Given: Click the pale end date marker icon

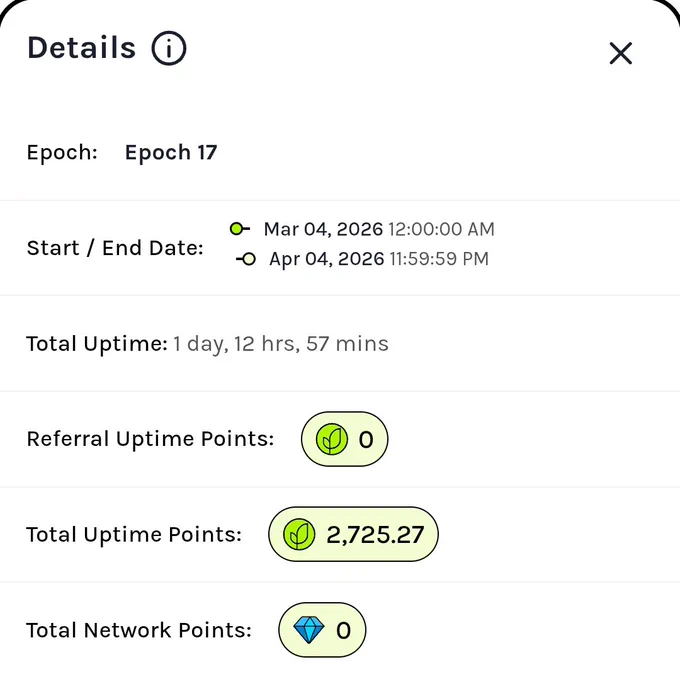Looking at the screenshot, I should (x=246, y=259).
